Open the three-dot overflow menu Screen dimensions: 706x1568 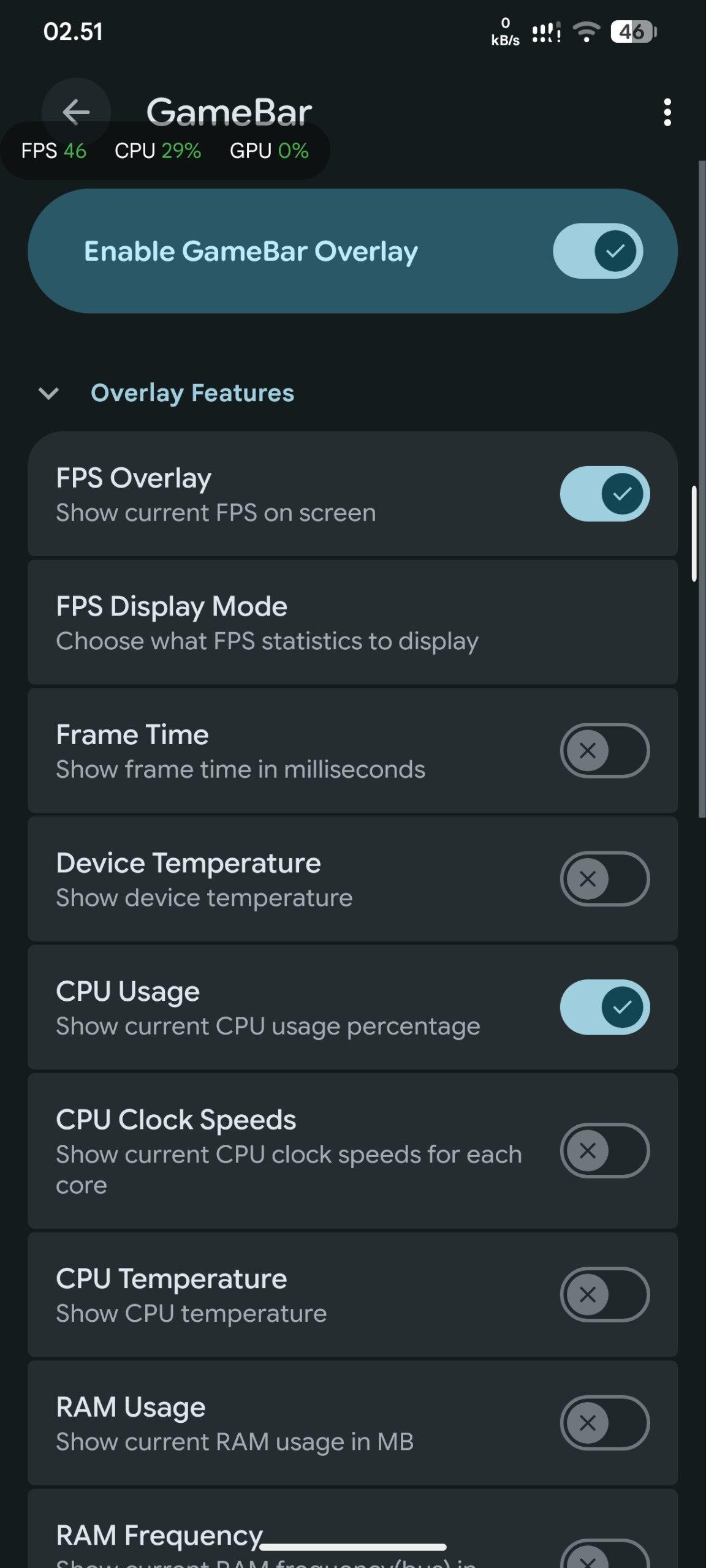click(667, 113)
